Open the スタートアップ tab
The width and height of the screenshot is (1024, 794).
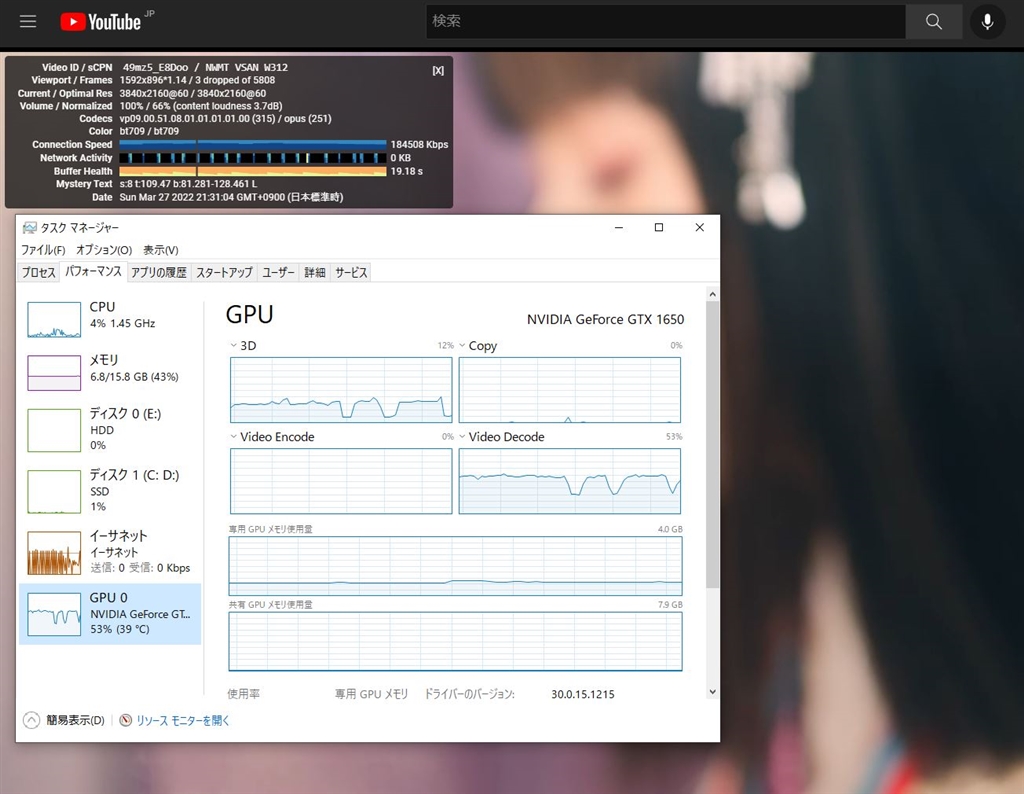(224, 272)
